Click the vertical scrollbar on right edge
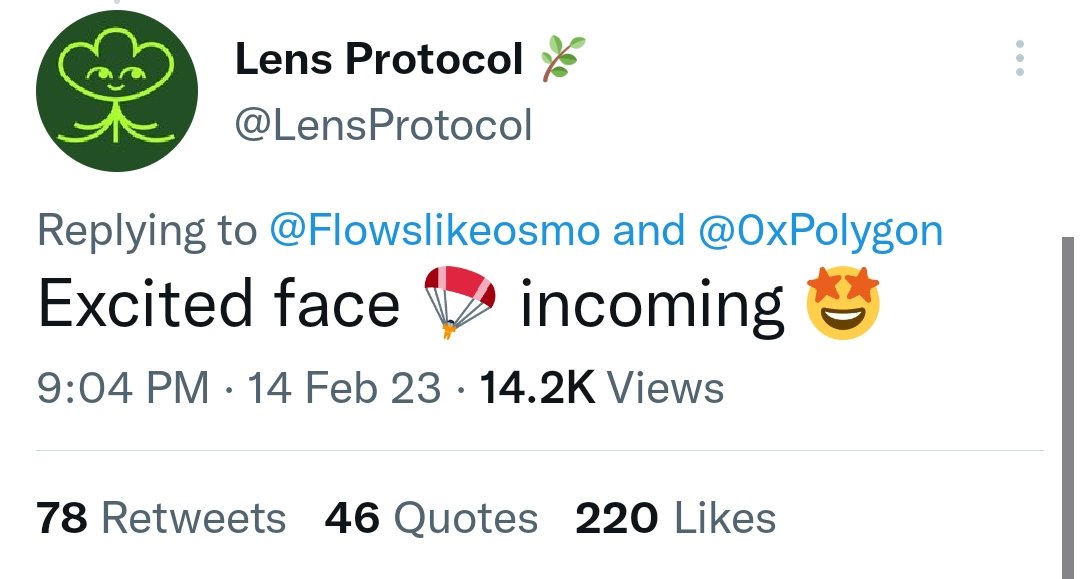Viewport: 1080px width, 579px height. 1068,408
